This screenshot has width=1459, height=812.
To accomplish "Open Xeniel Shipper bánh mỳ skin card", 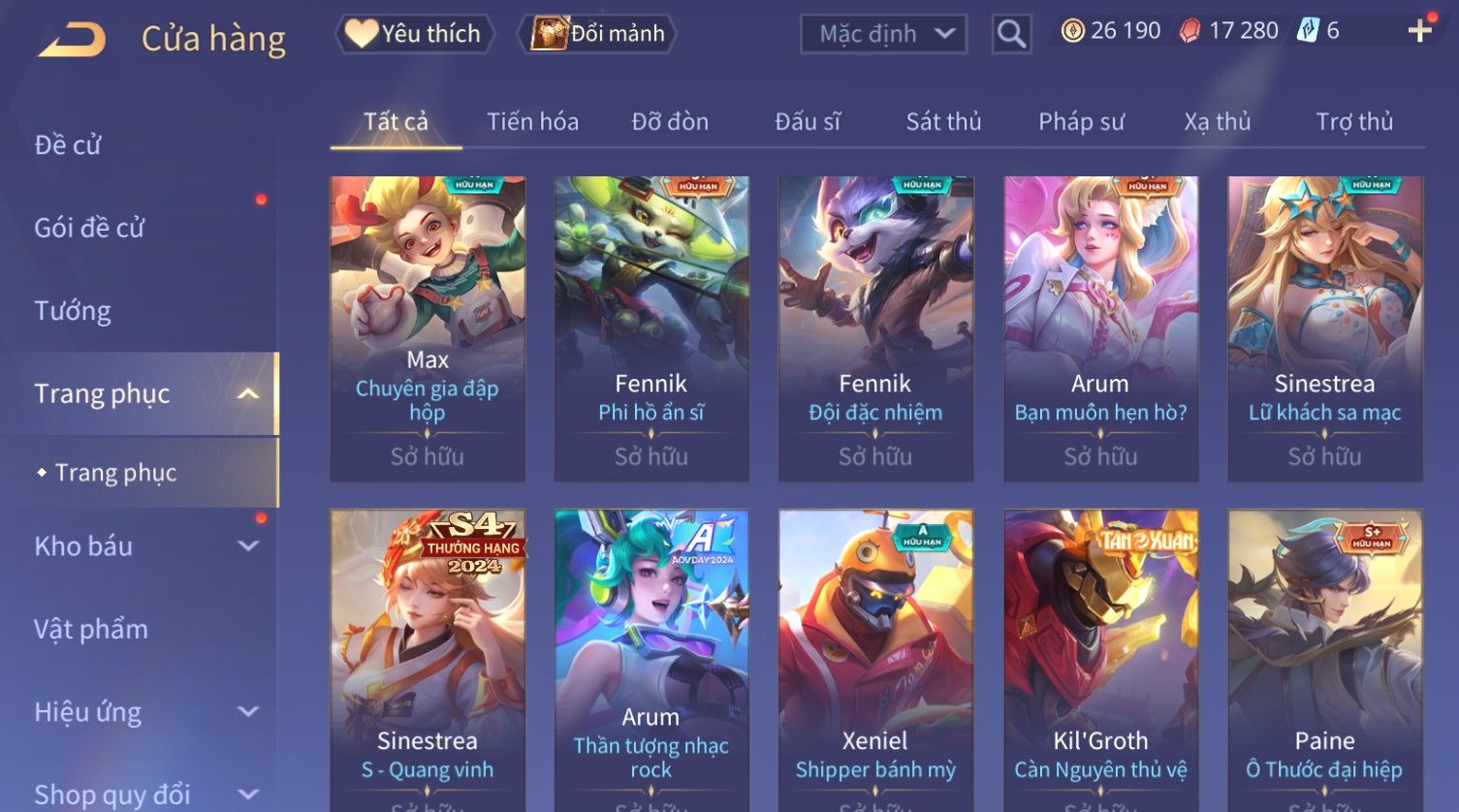I will pyautogui.click(x=875, y=661).
